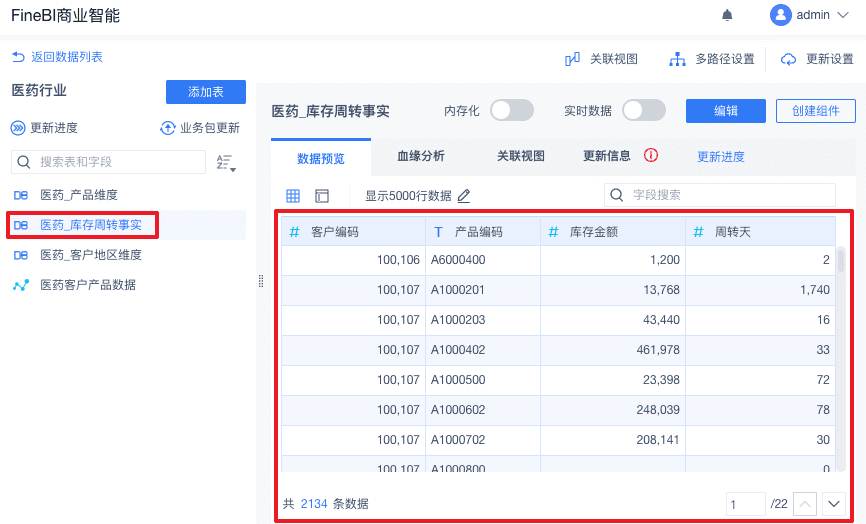This screenshot has height=524, width=866.
Task: Start 业务包更新 package update
Action: coord(210,128)
